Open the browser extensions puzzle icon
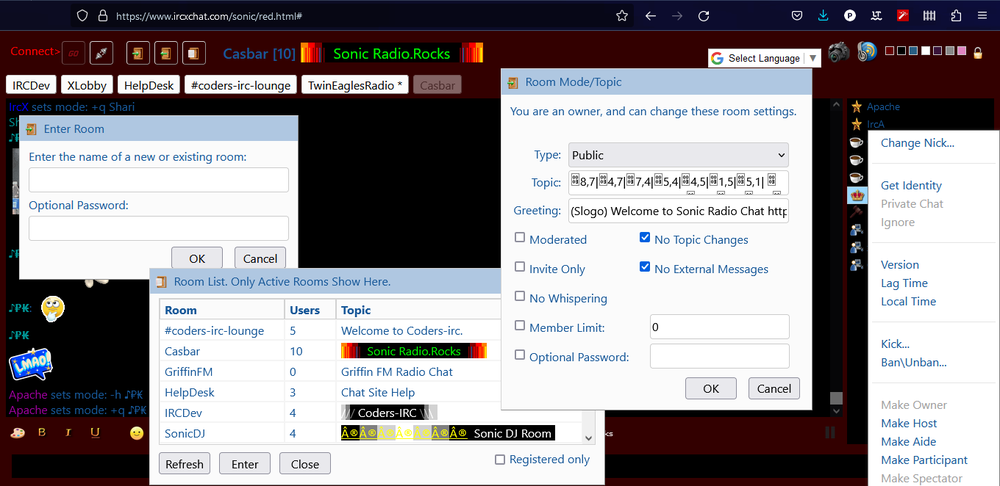This screenshot has width=1000, height=486. pos(956,16)
